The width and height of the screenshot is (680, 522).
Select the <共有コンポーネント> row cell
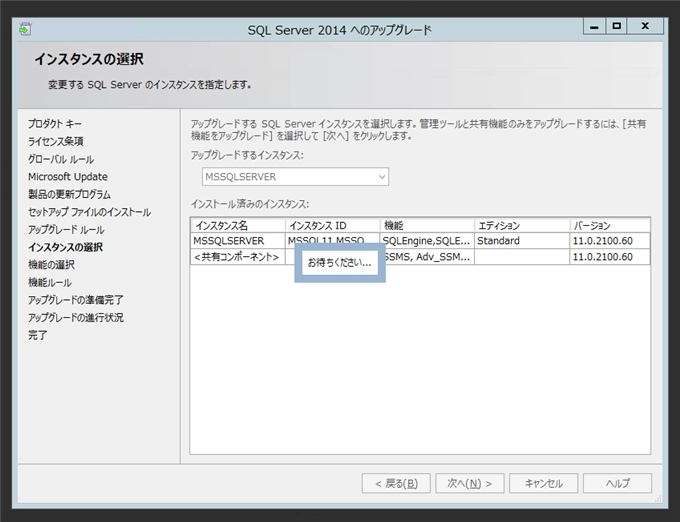tap(238, 257)
